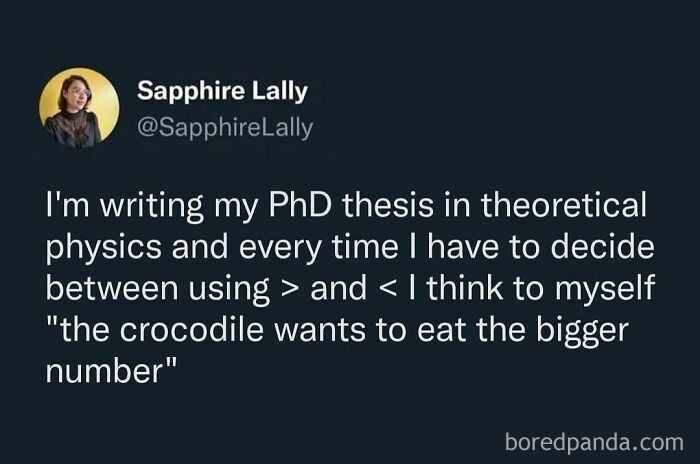700x464 pixels.
Task: Open the Sapphire Lally display name
Action: tap(222, 91)
